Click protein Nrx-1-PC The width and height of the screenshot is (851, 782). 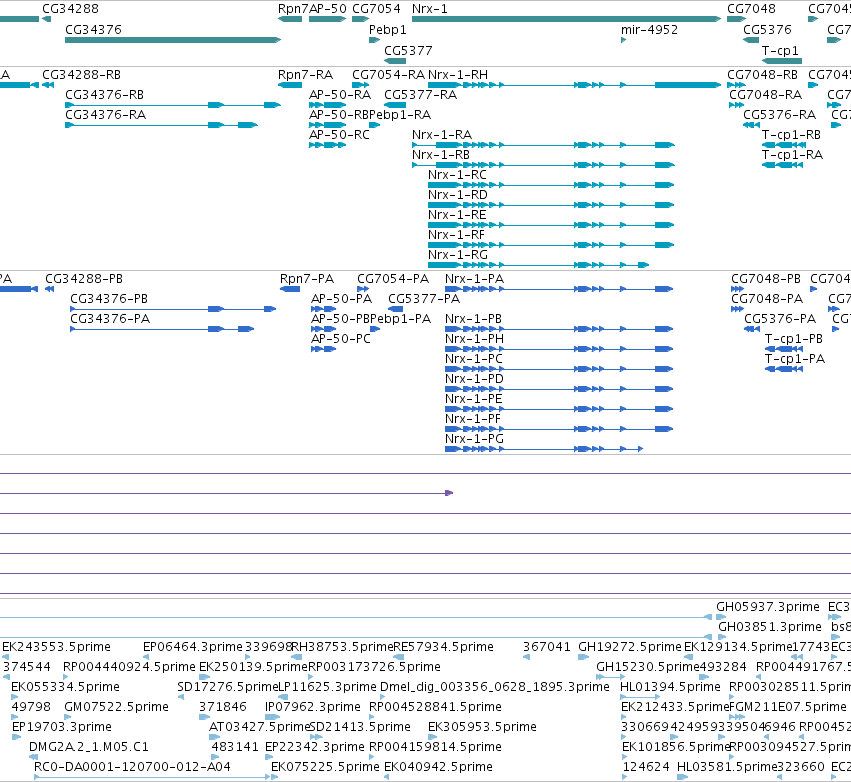click(x=474, y=359)
